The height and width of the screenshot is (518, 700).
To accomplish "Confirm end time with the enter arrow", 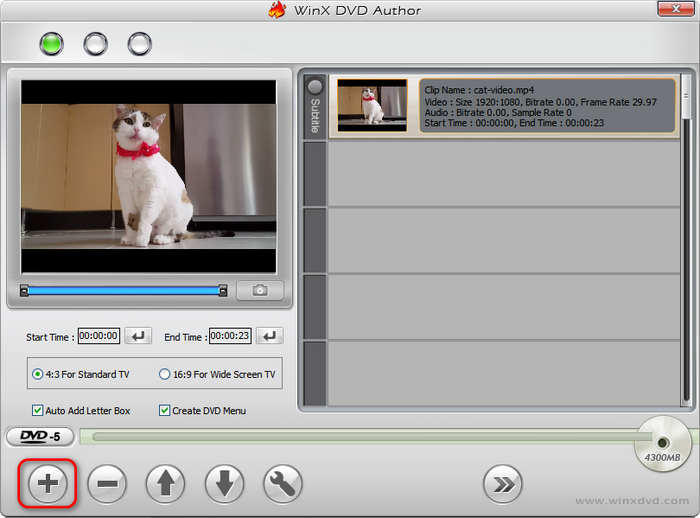I will click(x=270, y=336).
